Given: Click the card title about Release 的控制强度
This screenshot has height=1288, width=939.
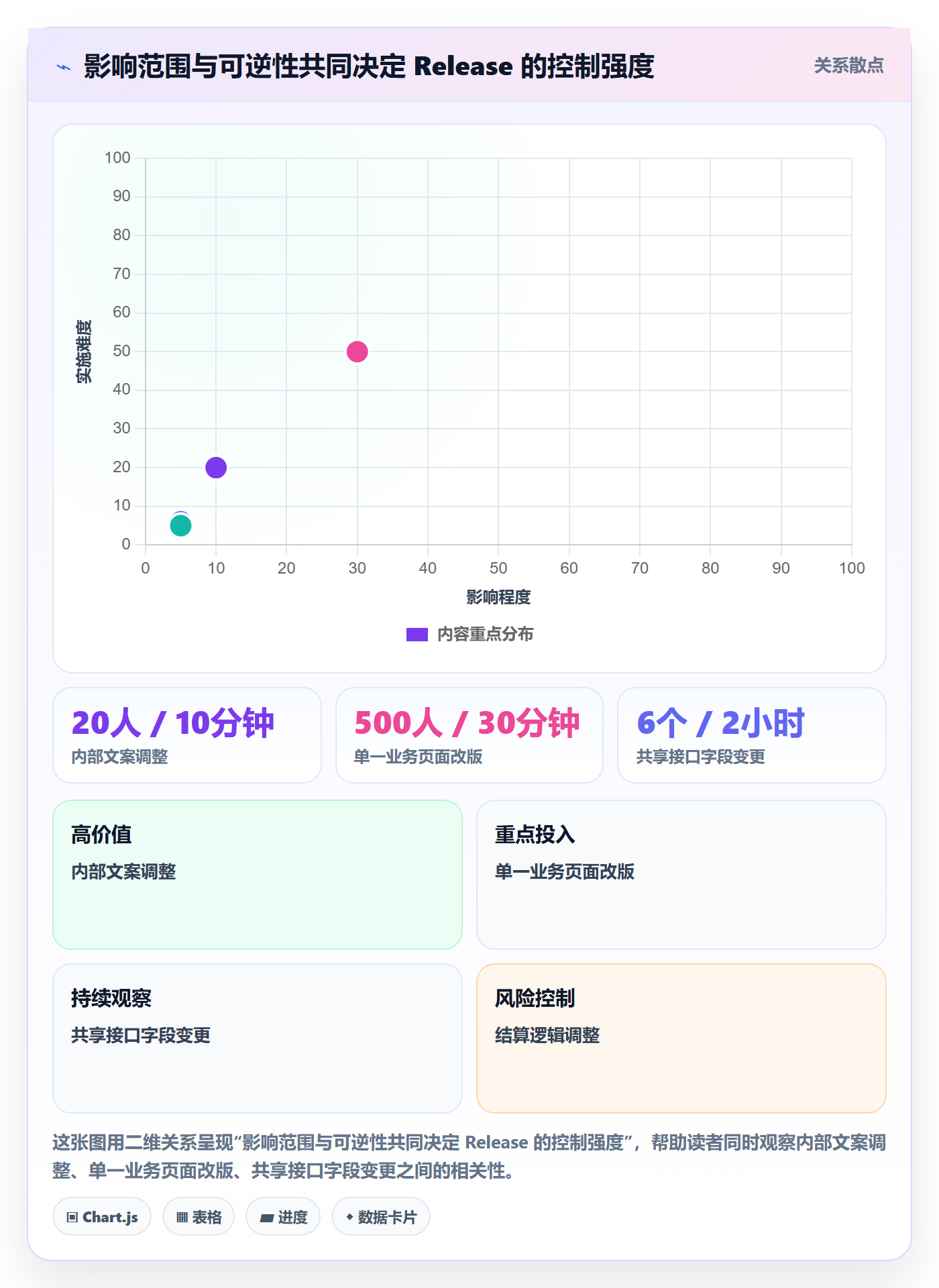Looking at the screenshot, I should pos(369,66).
